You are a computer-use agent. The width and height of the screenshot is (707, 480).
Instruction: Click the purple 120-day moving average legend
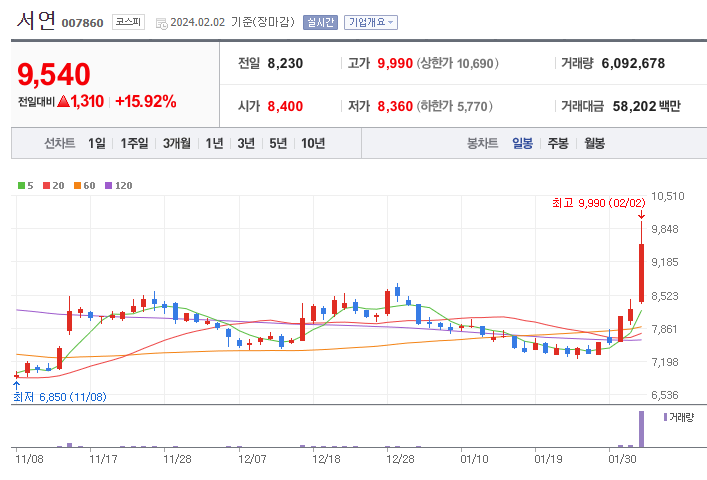pyautogui.click(x=119, y=185)
